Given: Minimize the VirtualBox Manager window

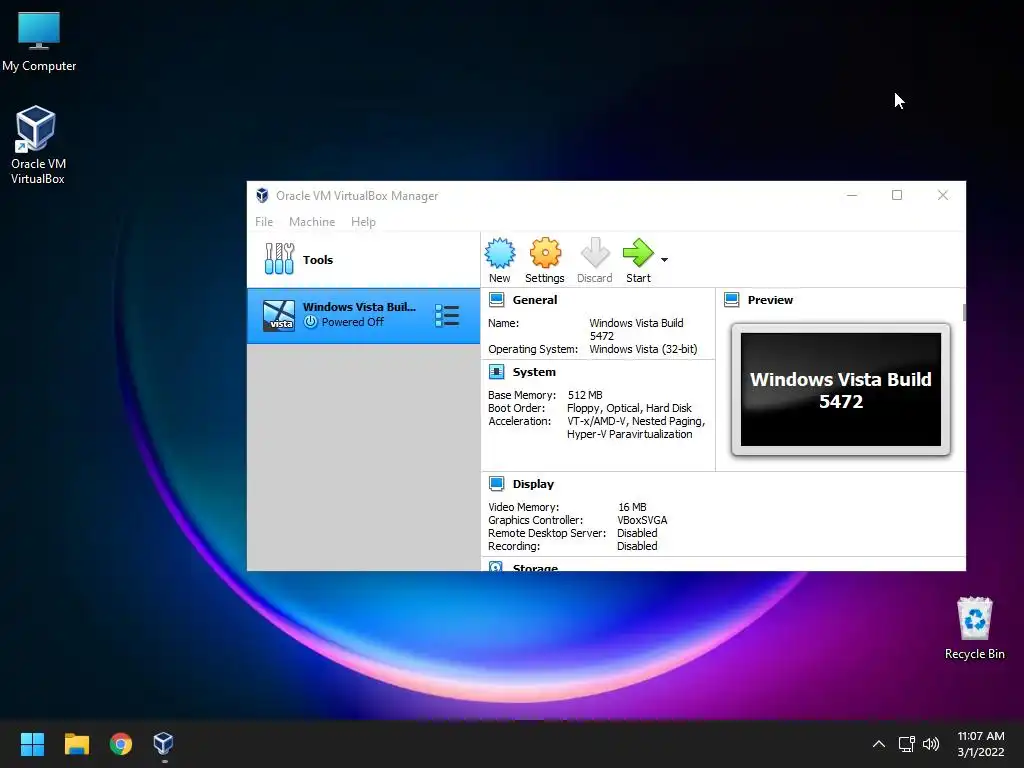Looking at the screenshot, I should 852,195.
